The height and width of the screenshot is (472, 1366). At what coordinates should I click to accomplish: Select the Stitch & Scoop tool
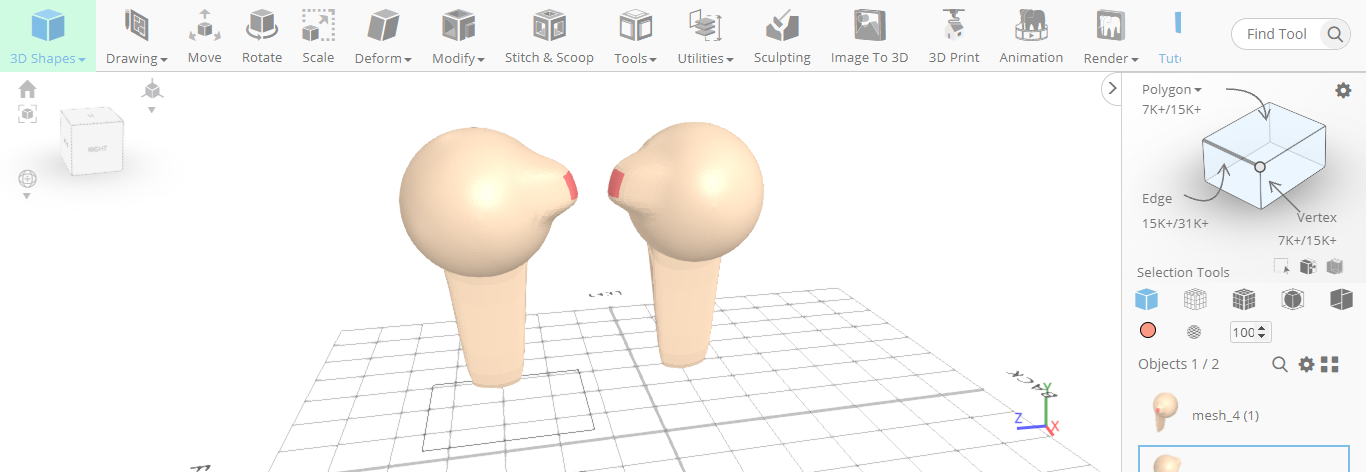pos(549,36)
